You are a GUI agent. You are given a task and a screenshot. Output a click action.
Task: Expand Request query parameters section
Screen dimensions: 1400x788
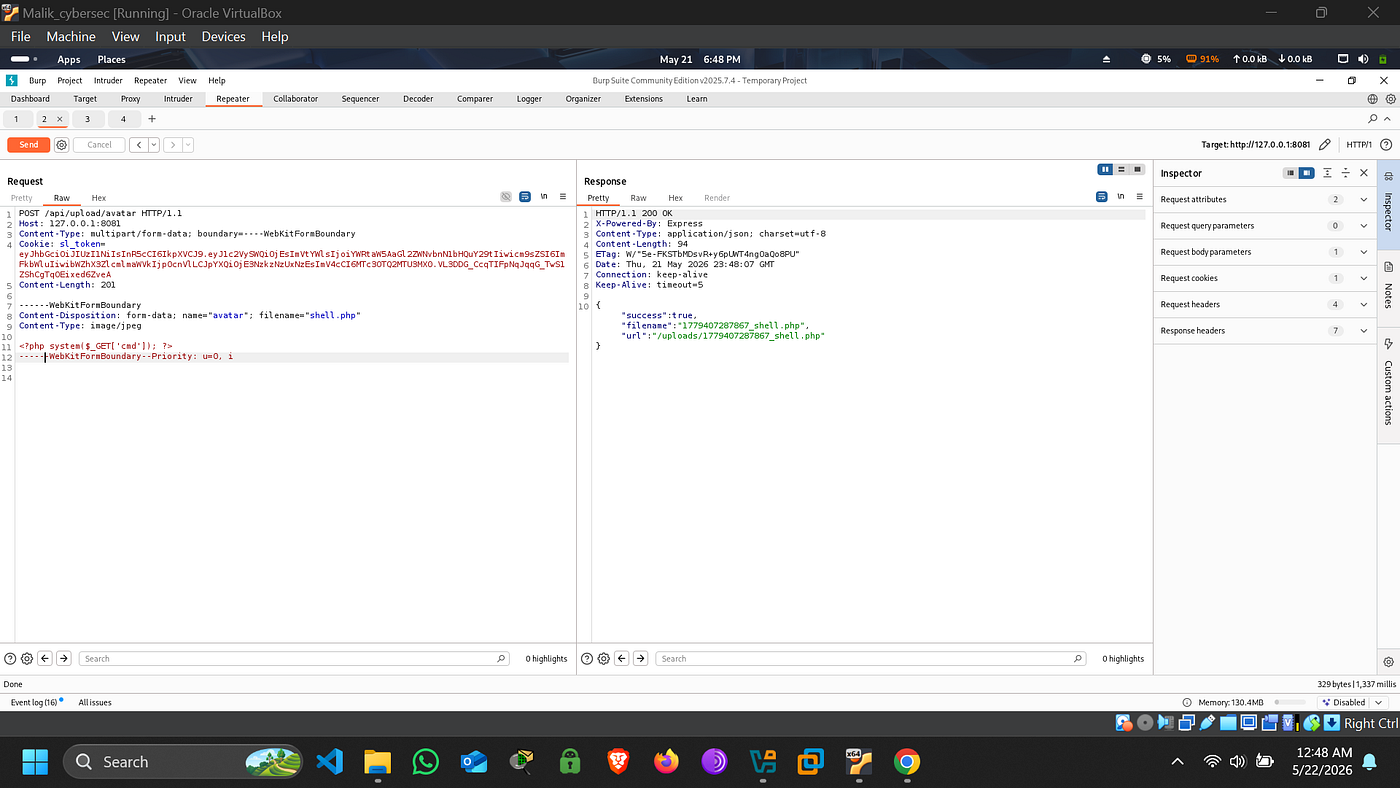(x=1265, y=226)
